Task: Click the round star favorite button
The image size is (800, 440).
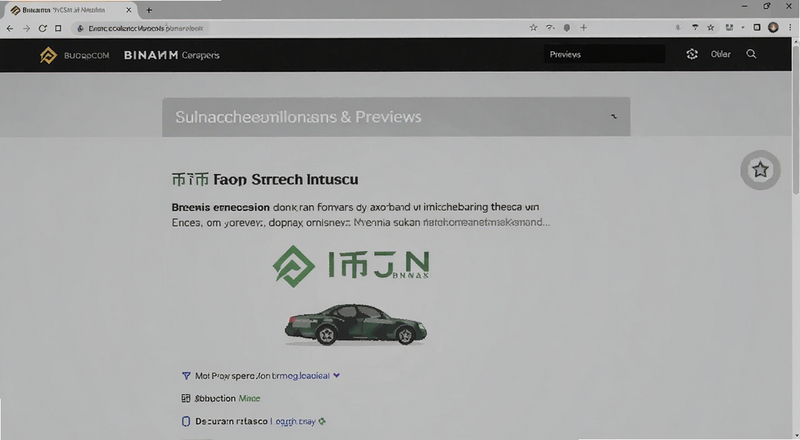Action: [760, 169]
